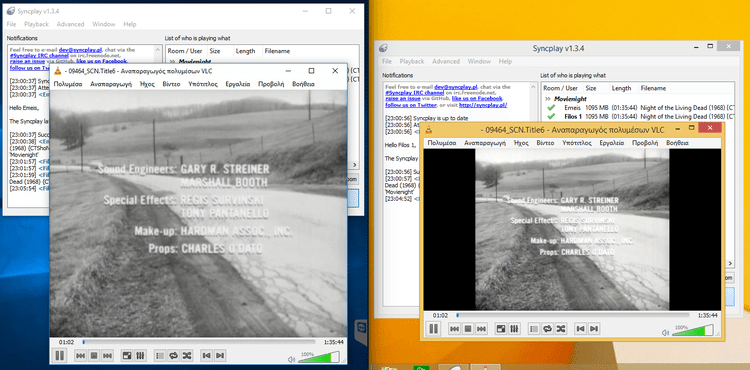Viewport: 750px width, 370px height.
Task: Open Υπότιτλος menu in left VLC window
Action: click(203, 84)
